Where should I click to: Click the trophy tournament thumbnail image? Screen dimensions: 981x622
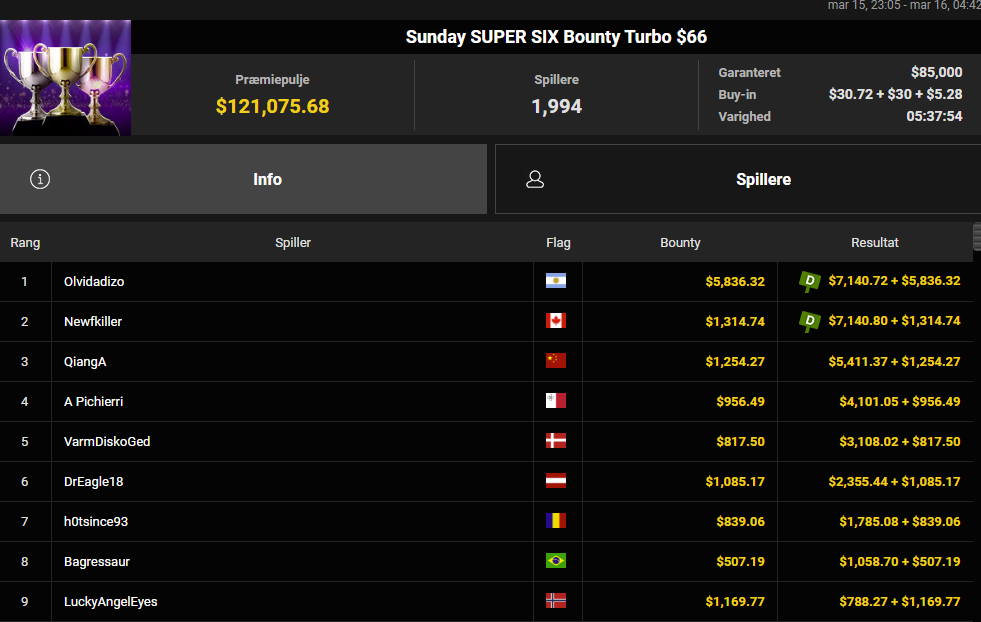click(x=65, y=78)
